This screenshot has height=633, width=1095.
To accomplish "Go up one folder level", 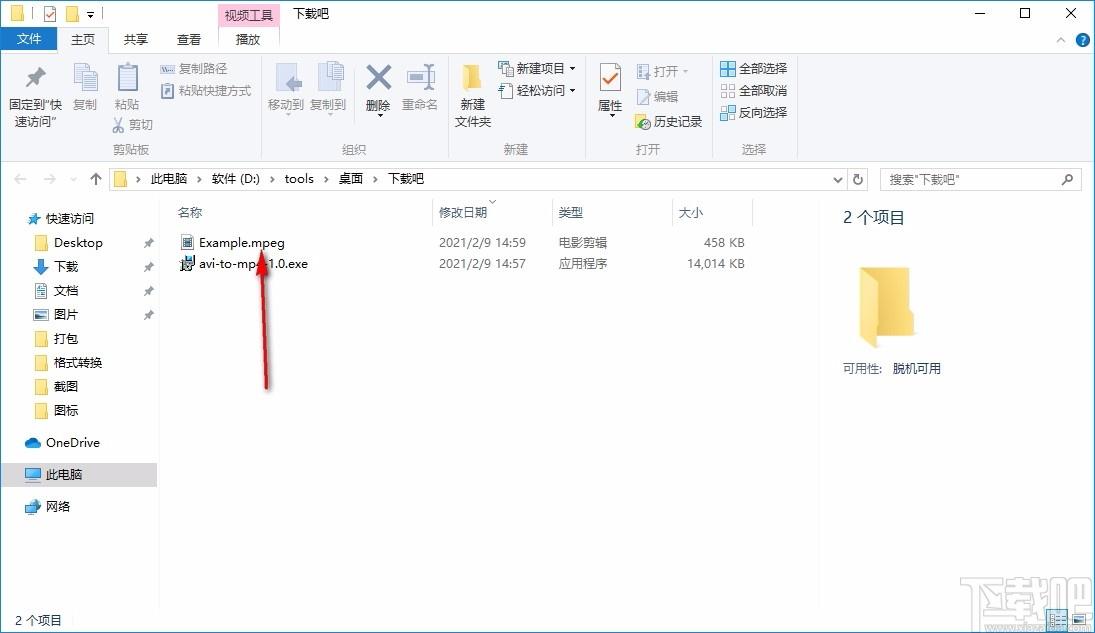I will (96, 180).
